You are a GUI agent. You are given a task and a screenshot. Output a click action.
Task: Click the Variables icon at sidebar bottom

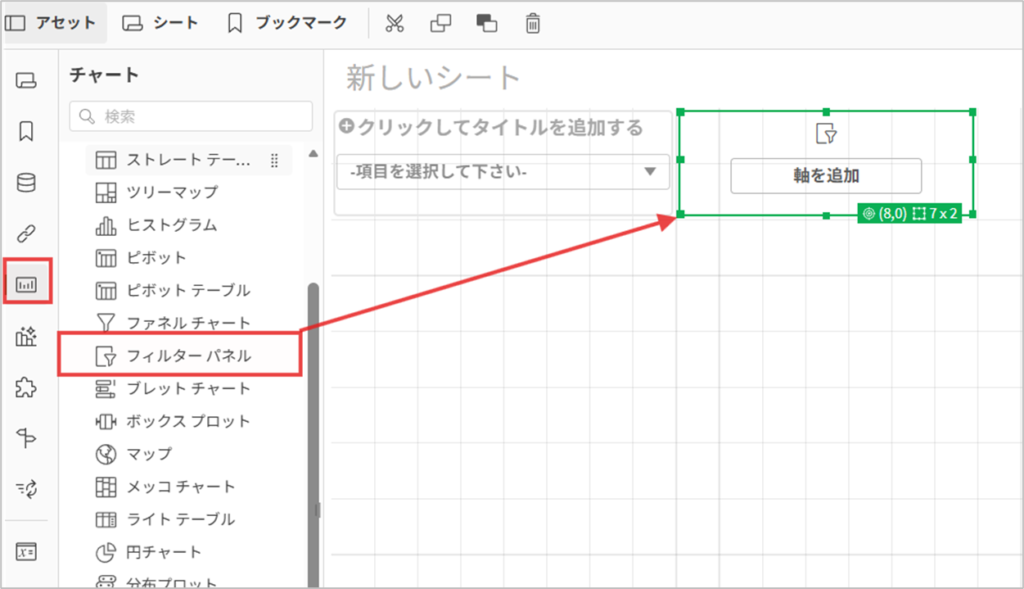coord(27,551)
